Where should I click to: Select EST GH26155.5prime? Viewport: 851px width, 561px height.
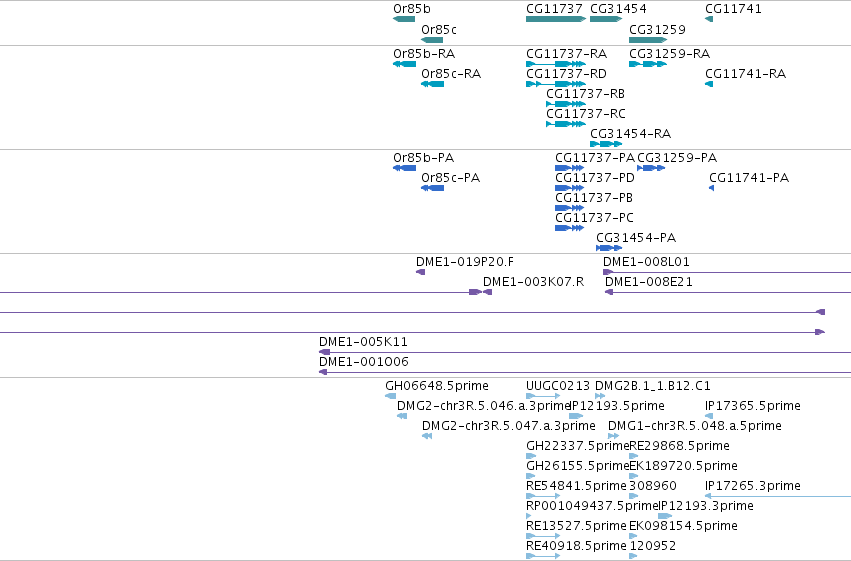[577, 467]
